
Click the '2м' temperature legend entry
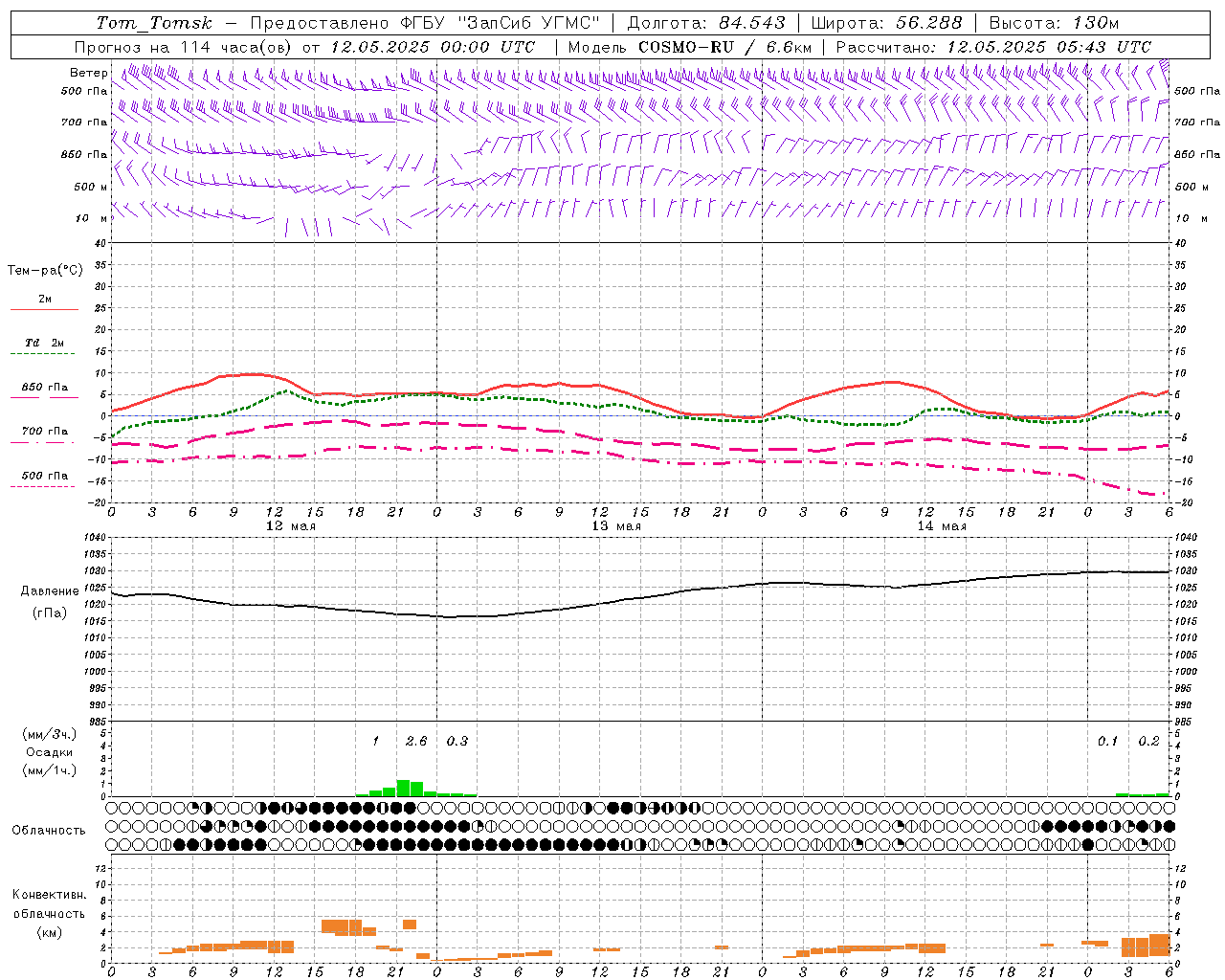point(45,300)
